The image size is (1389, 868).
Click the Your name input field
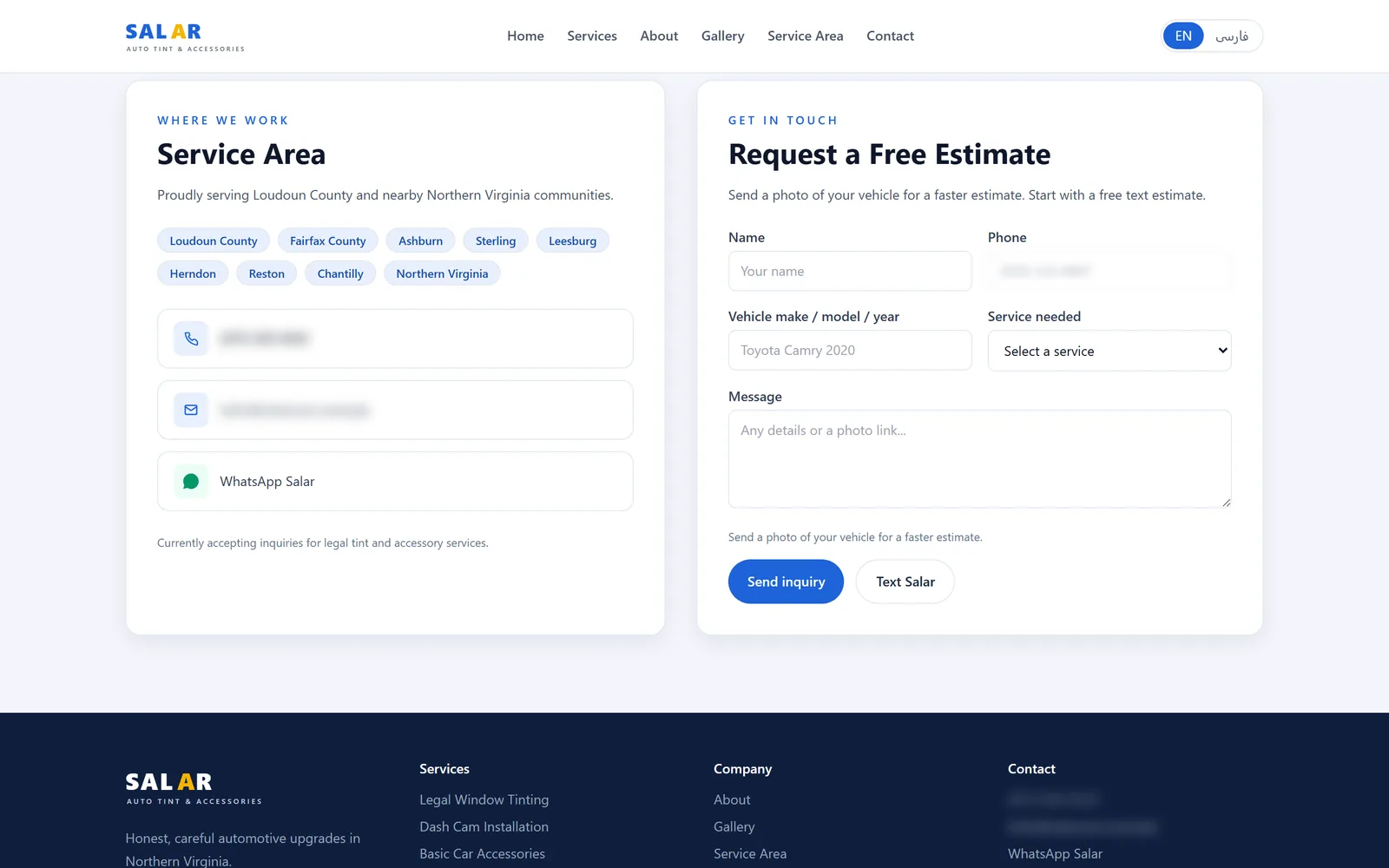[x=850, y=271]
